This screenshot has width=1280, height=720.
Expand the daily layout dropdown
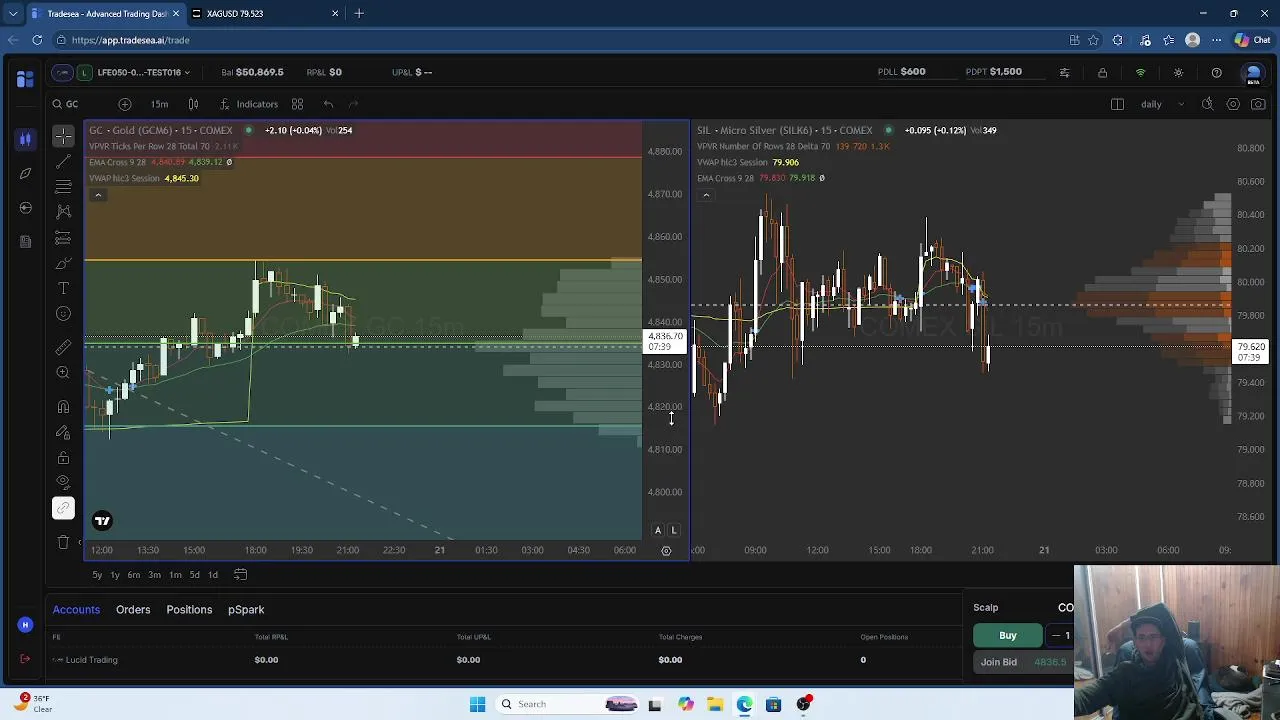tap(1162, 104)
